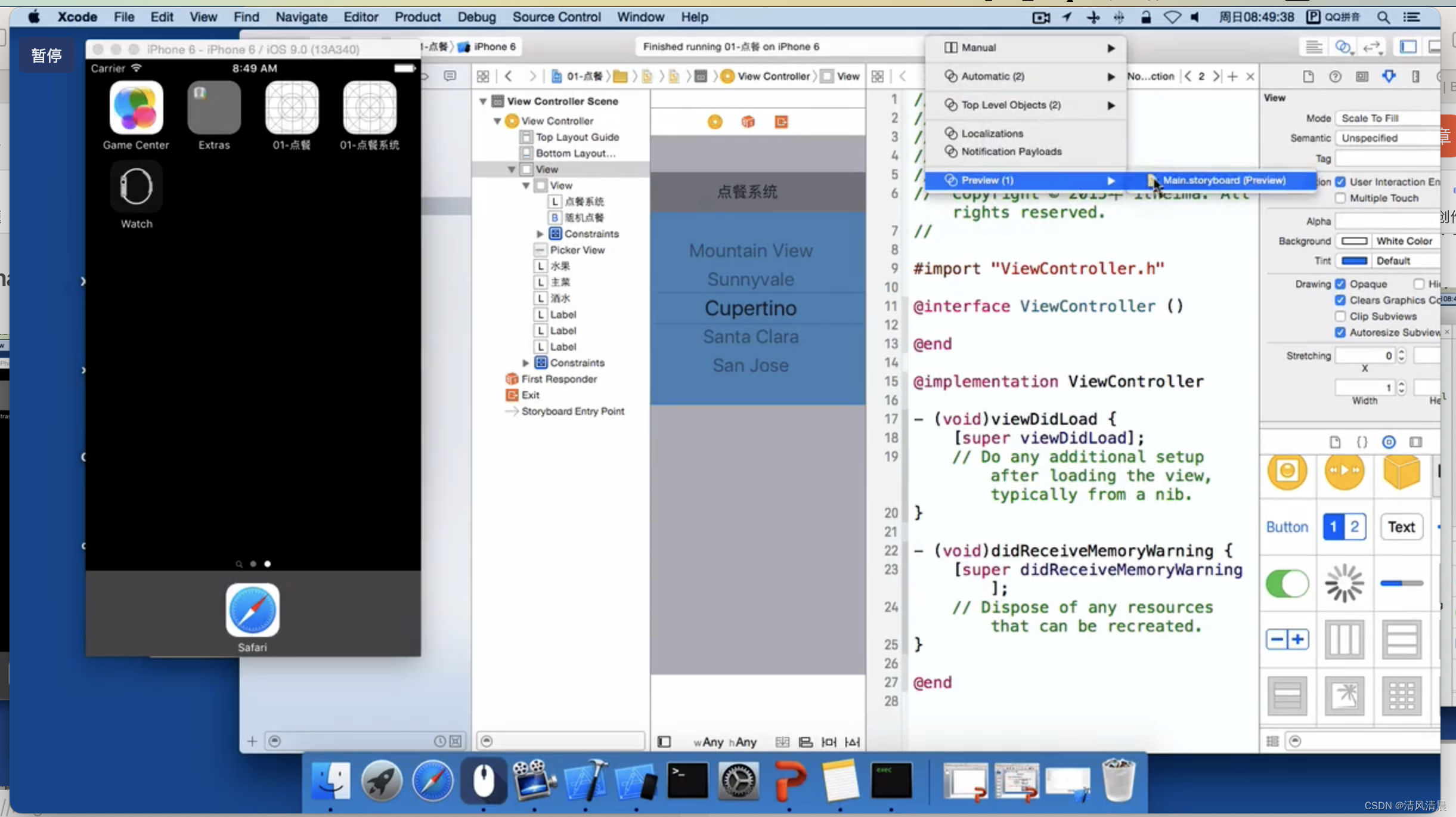Open Terminal from the Dock

click(687, 781)
